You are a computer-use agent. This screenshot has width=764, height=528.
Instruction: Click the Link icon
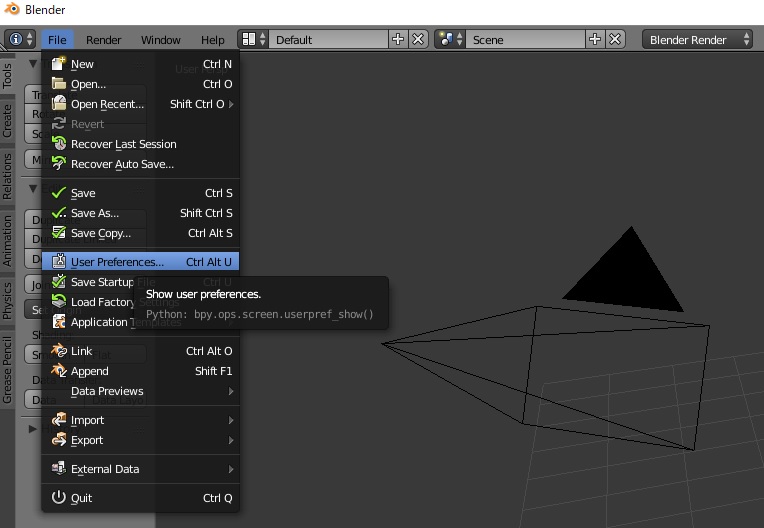tap(58, 351)
